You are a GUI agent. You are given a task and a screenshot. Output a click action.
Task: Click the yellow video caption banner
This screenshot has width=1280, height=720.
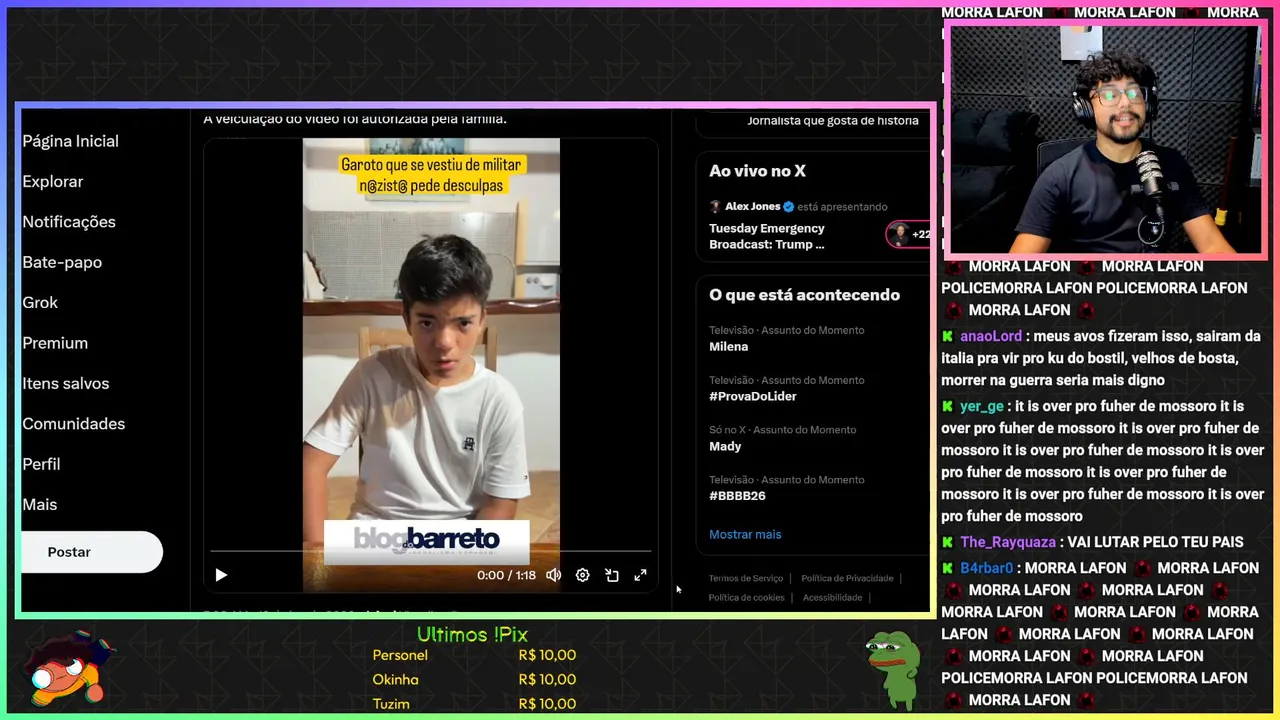431,175
